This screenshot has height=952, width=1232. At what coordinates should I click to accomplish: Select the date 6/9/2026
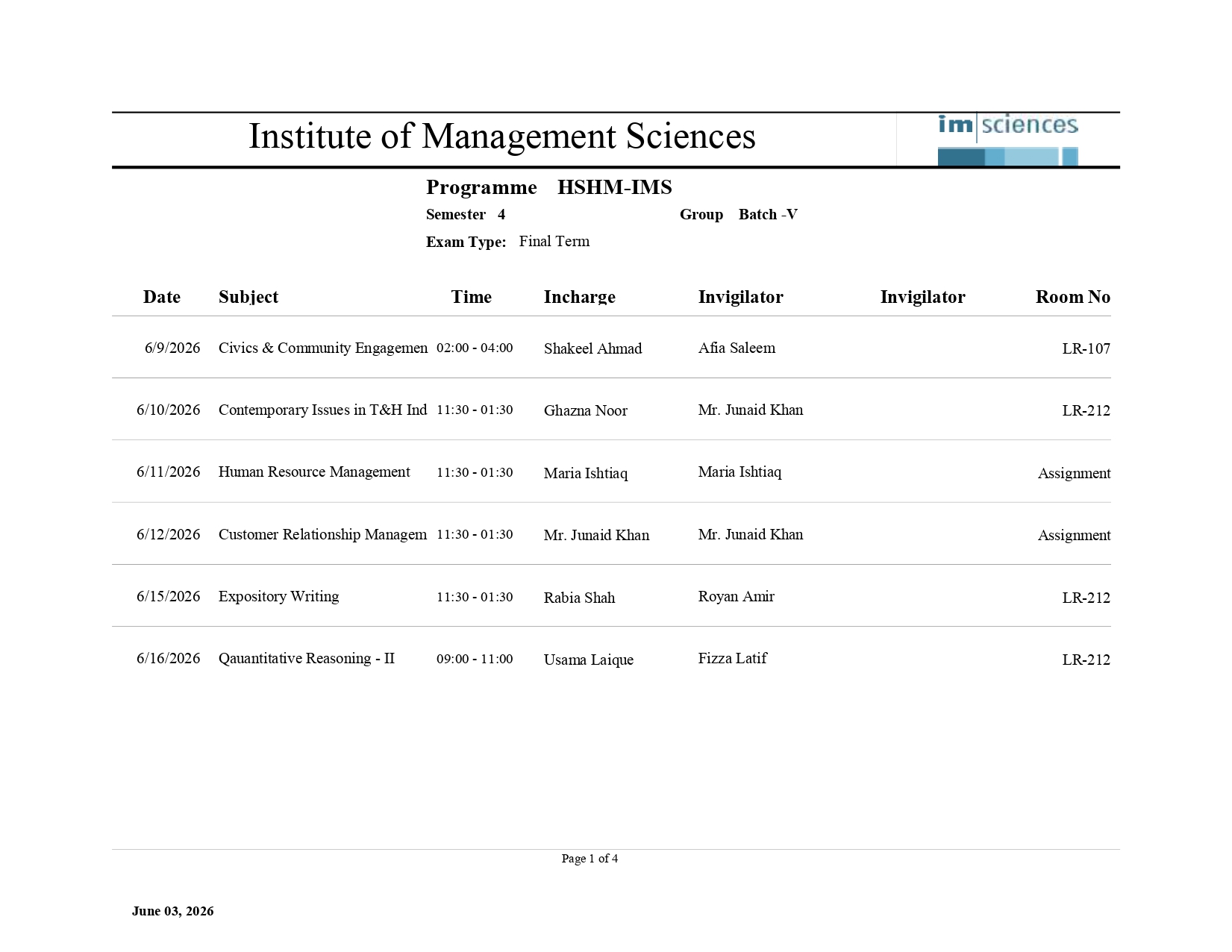point(172,348)
